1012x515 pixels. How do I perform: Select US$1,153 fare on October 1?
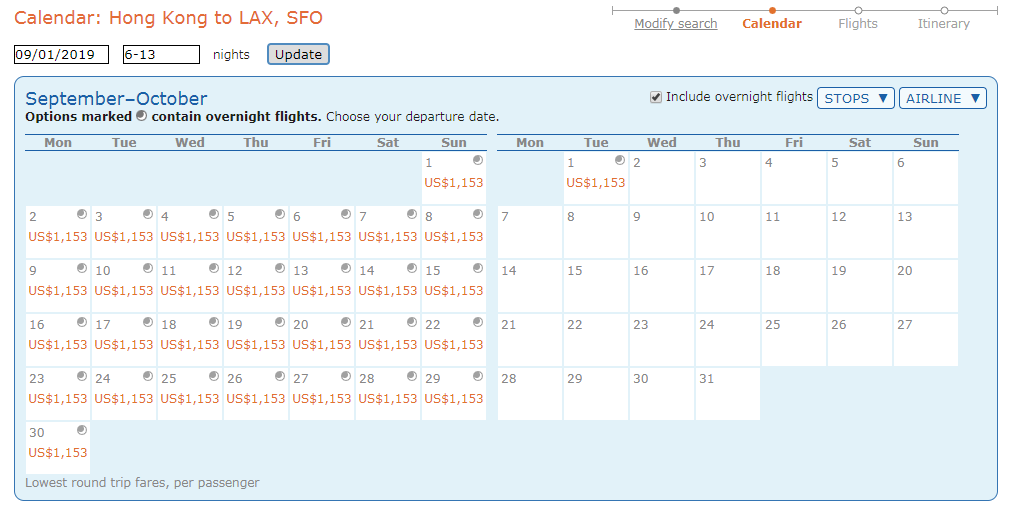tap(596, 183)
